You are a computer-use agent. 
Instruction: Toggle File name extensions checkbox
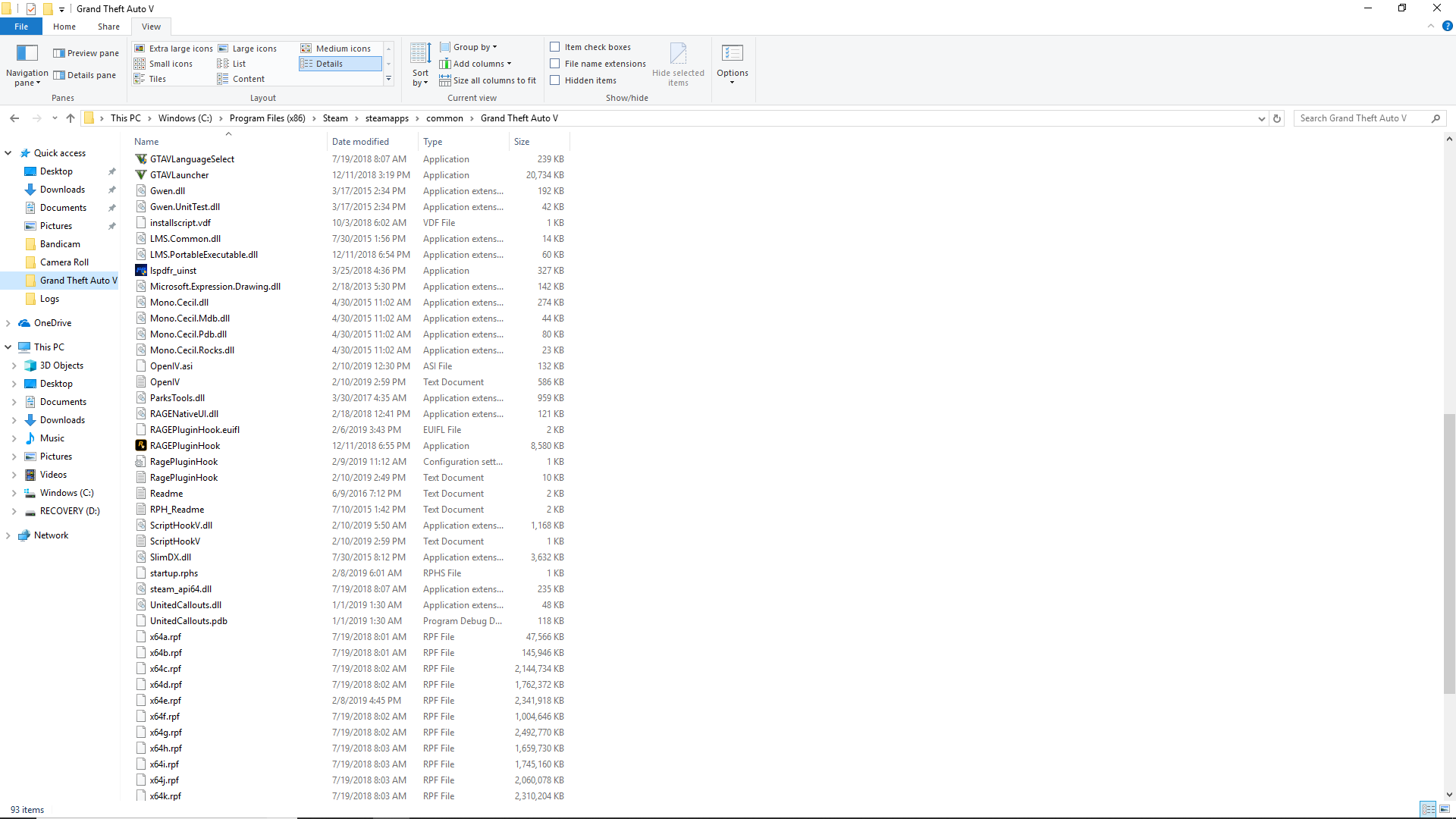click(555, 64)
